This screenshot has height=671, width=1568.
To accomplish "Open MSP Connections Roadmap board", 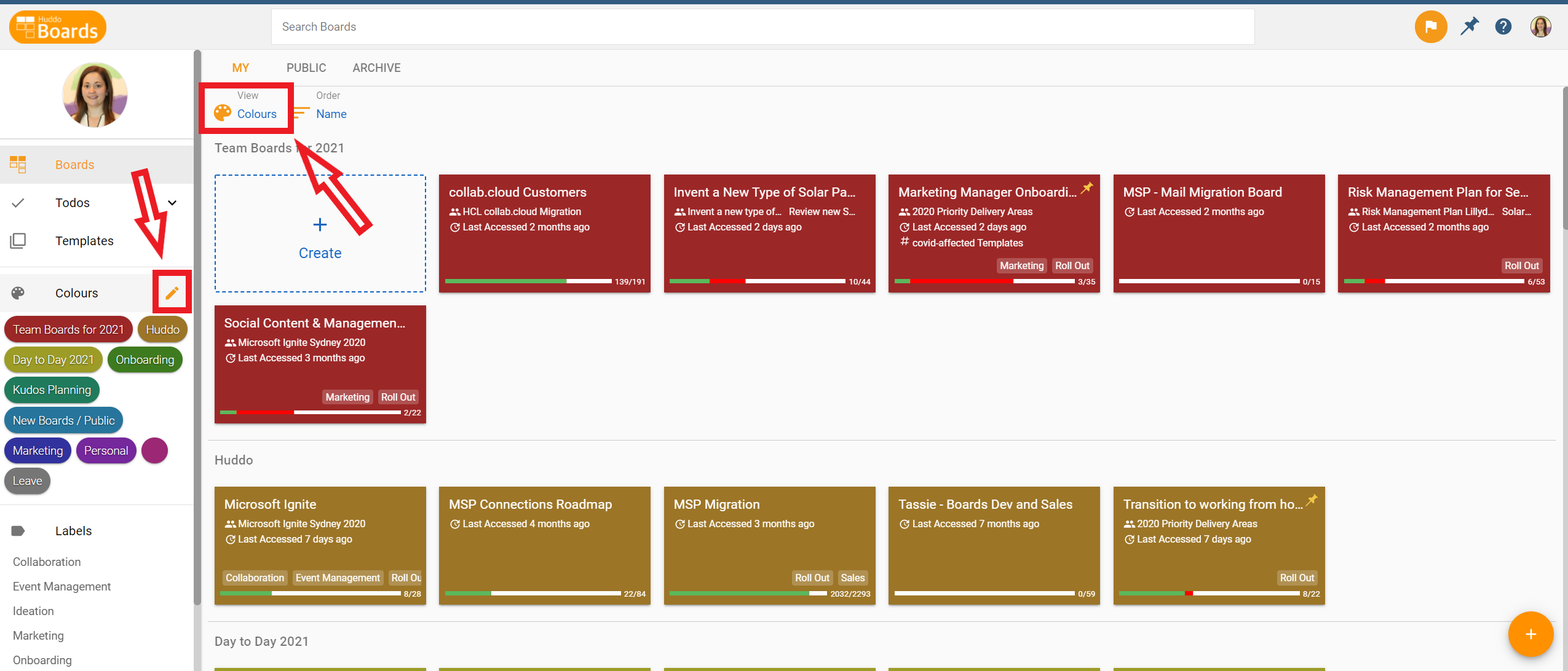I will [x=545, y=546].
